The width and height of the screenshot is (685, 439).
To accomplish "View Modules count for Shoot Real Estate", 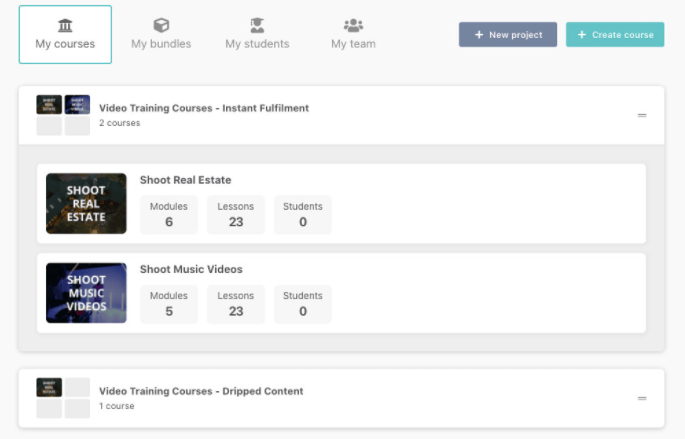I will 169,215.
